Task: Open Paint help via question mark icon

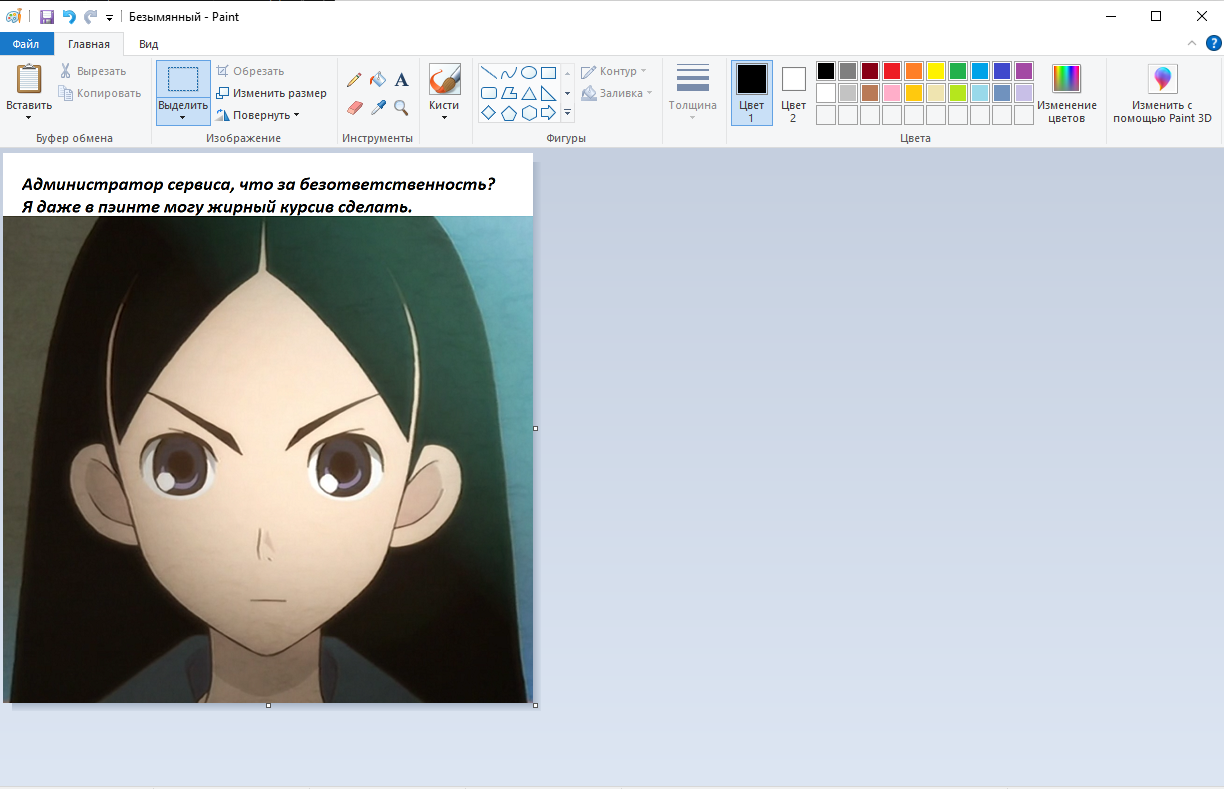Action: click(x=1213, y=43)
